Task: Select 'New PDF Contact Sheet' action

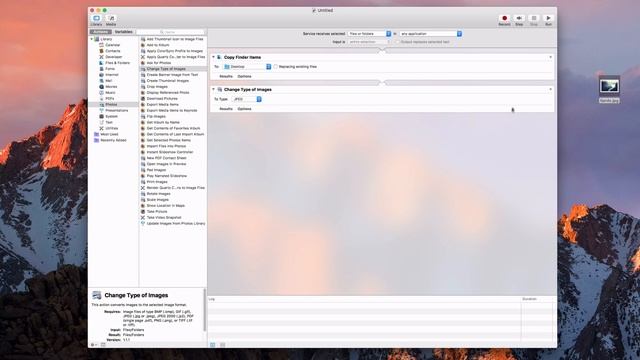Action: 167,158
